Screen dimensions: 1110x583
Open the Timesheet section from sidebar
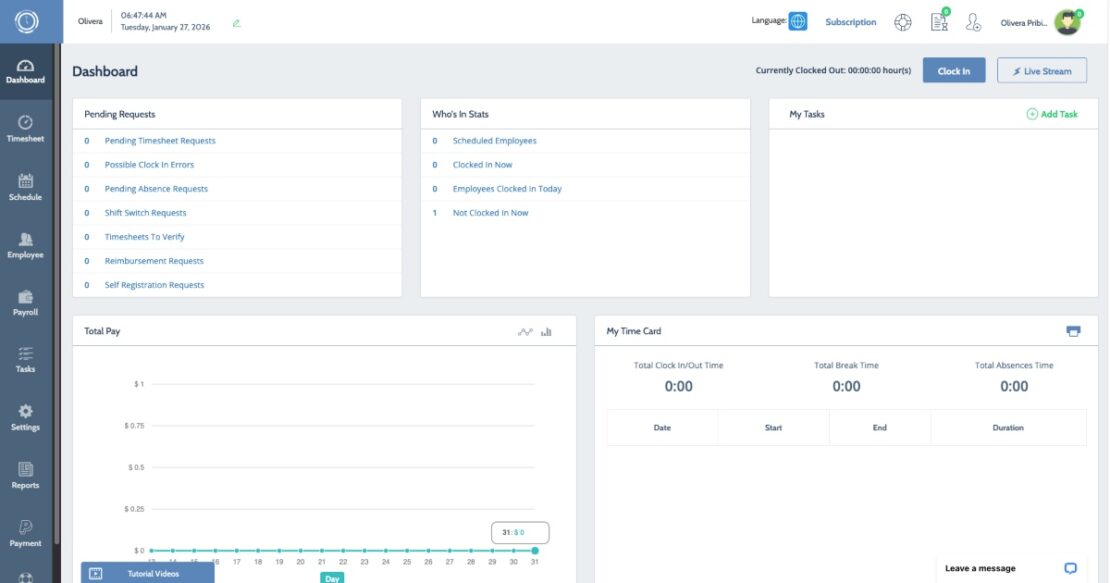pos(25,128)
